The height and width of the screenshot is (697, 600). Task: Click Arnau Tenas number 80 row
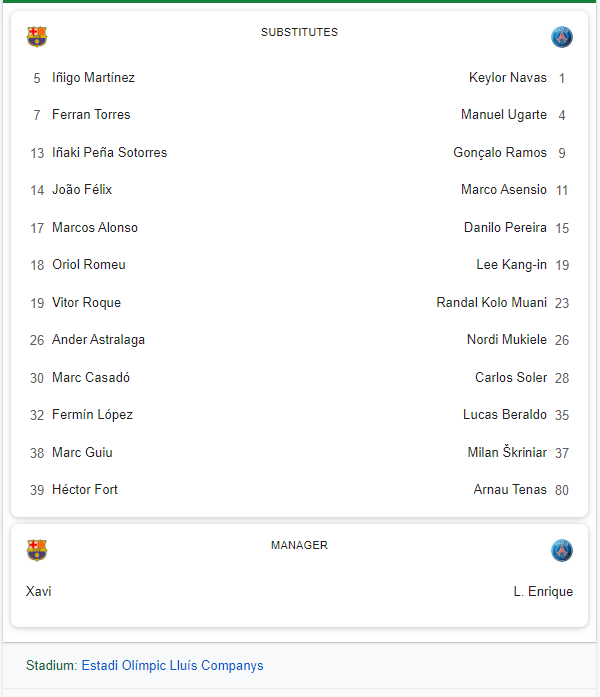pyautogui.click(x=510, y=490)
